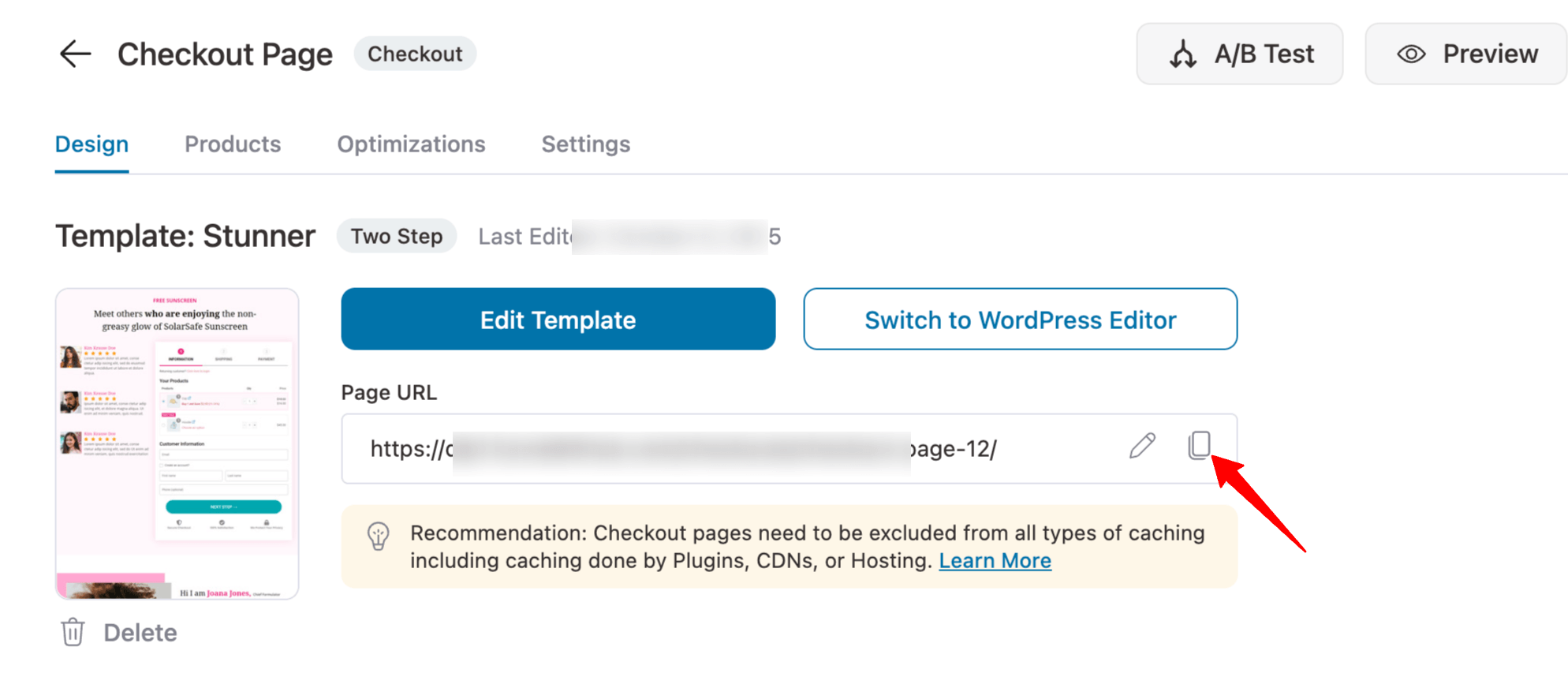1568x692 pixels.
Task: Start an A/B Test
Action: [1239, 53]
